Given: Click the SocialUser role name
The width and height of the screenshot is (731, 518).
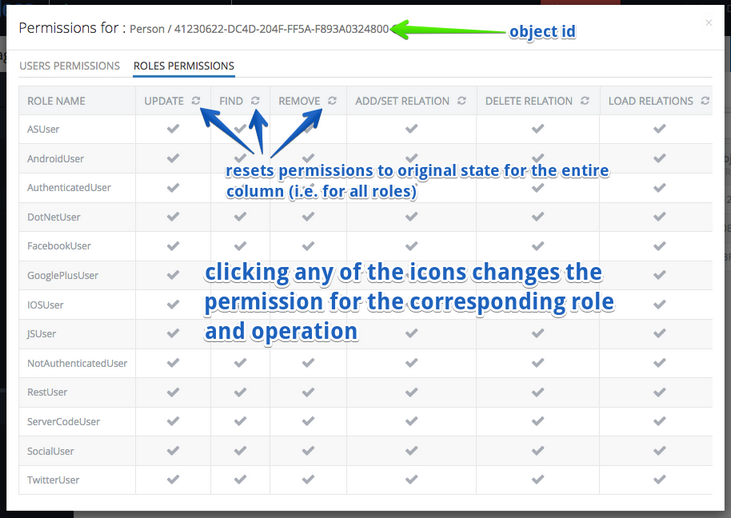Looking at the screenshot, I should pos(50,451).
